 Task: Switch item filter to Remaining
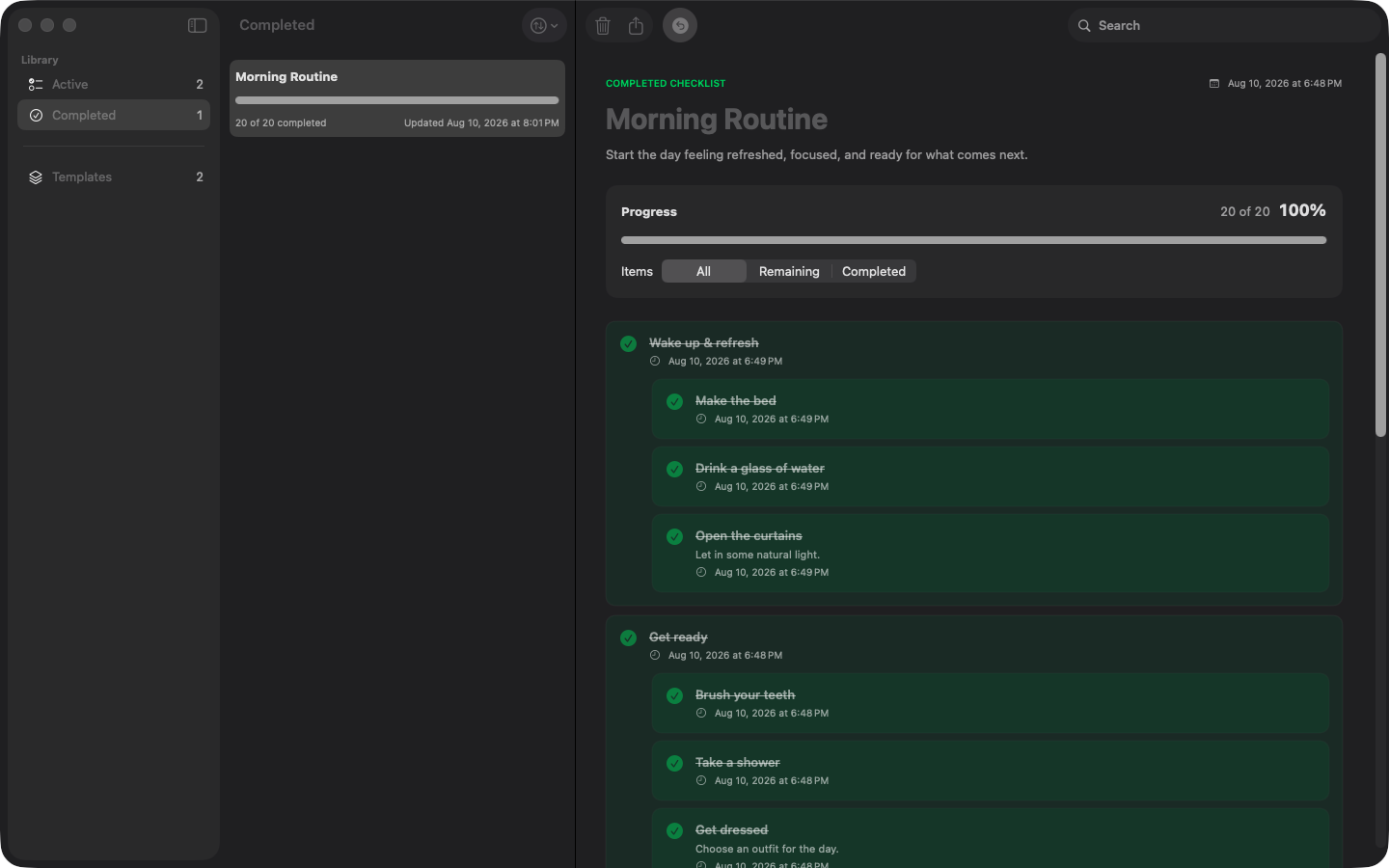tap(789, 272)
